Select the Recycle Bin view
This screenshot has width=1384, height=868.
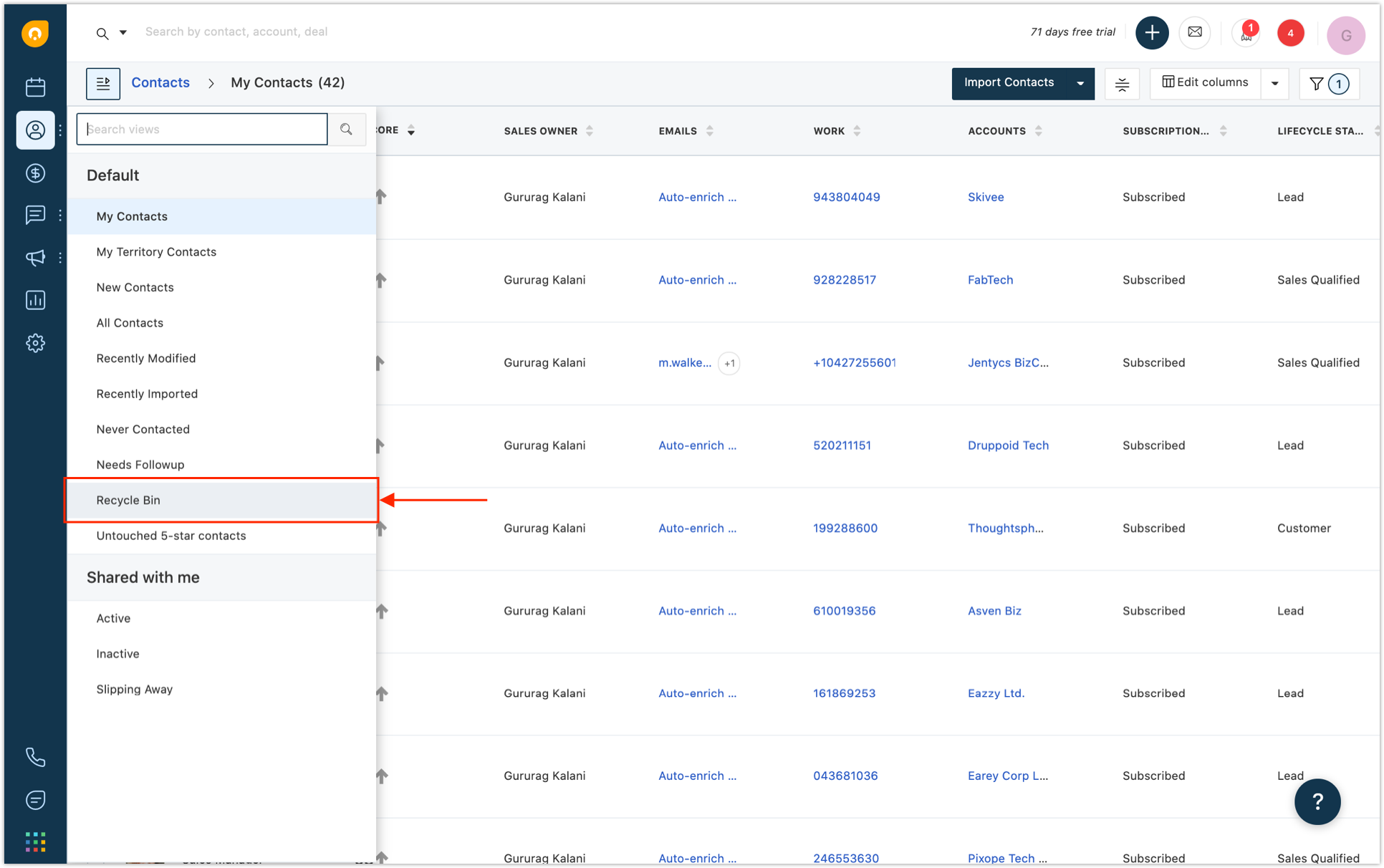click(128, 500)
